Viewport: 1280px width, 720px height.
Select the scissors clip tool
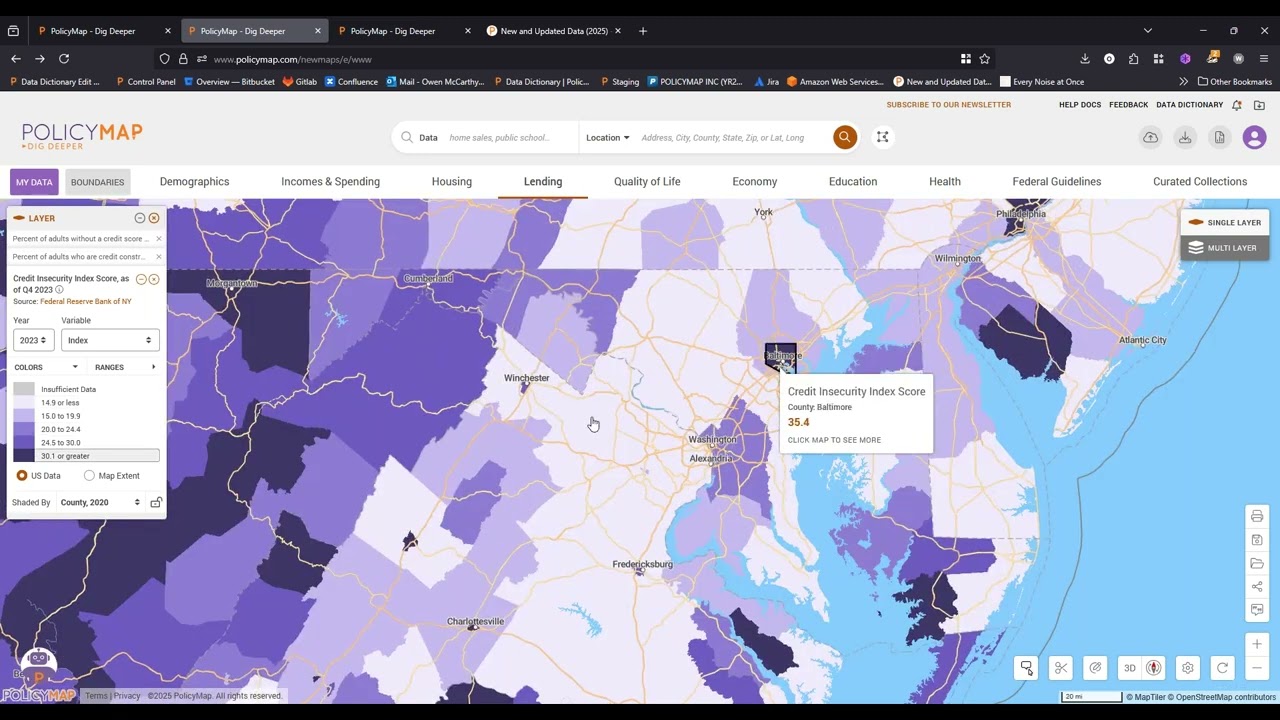[1061, 668]
